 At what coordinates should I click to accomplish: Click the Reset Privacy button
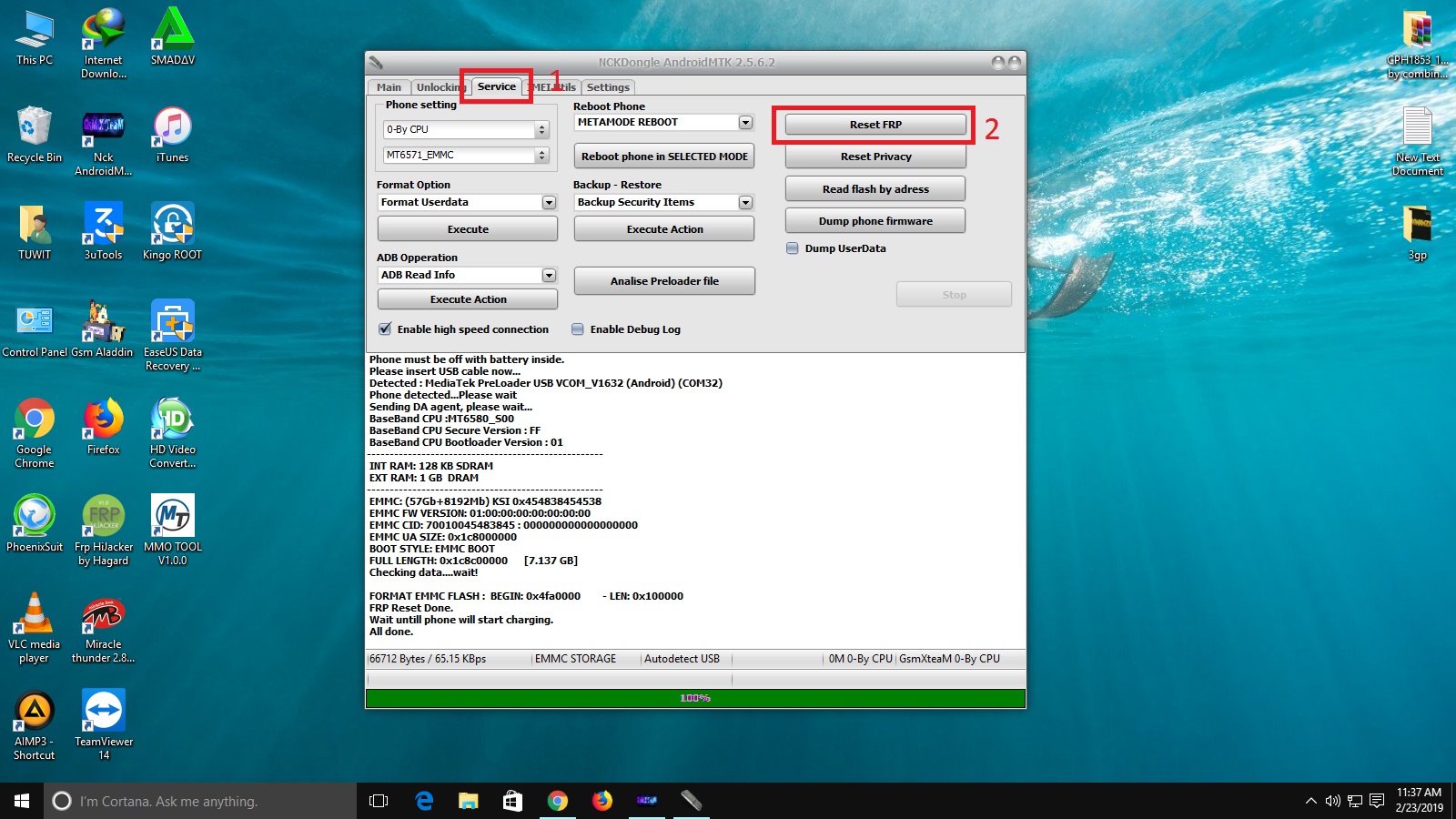tap(875, 157)
